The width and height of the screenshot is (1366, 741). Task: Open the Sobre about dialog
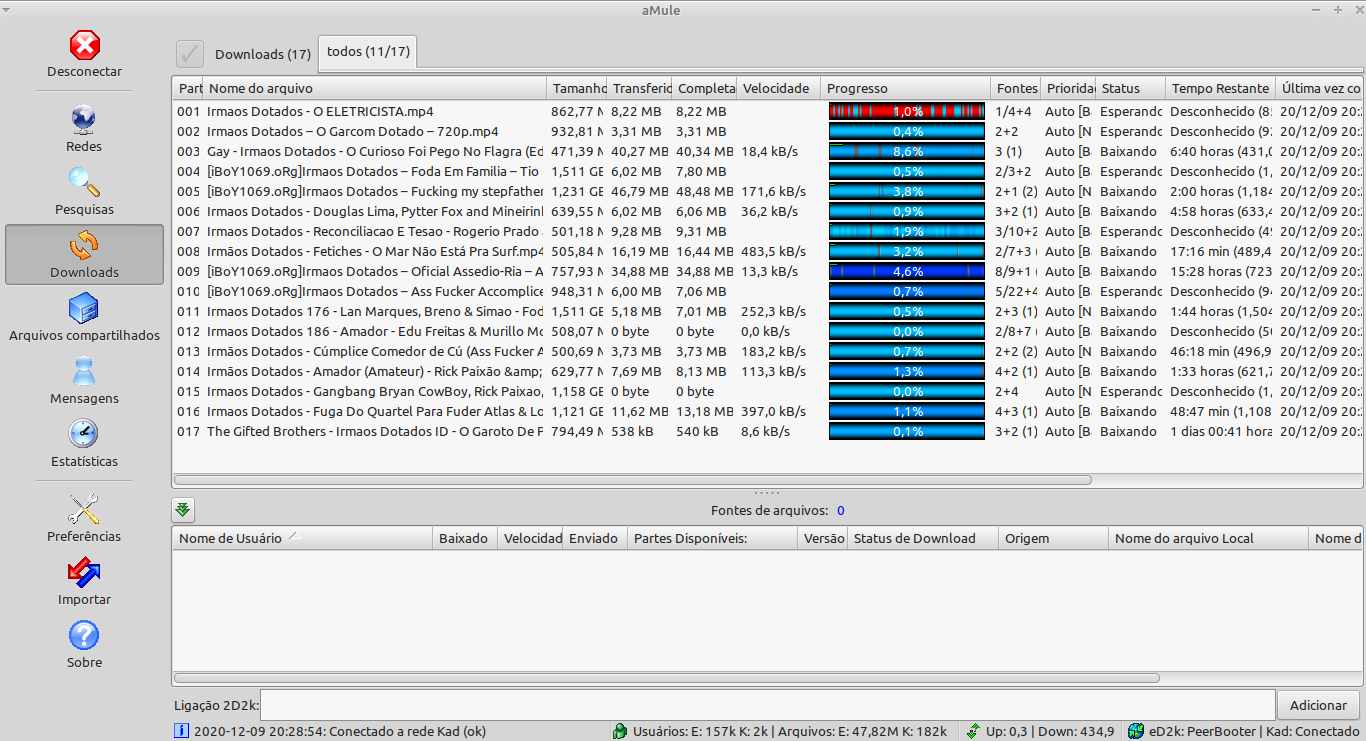[84, 637]
